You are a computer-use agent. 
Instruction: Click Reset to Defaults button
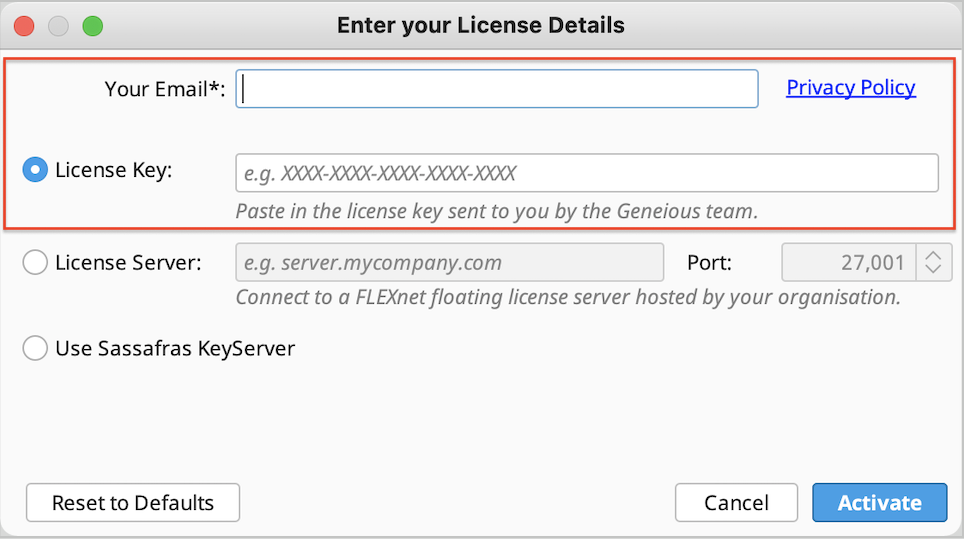pos(133,503)
